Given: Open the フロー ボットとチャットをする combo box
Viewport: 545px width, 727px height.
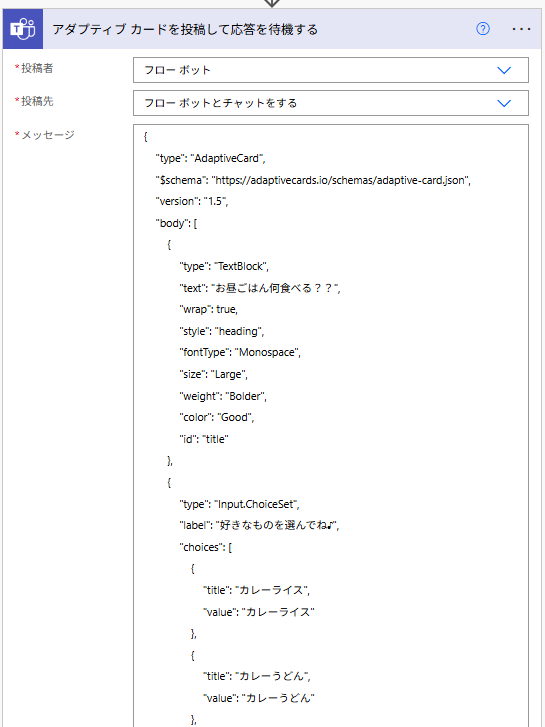Looking at the screenshot, I should (331, 103).
